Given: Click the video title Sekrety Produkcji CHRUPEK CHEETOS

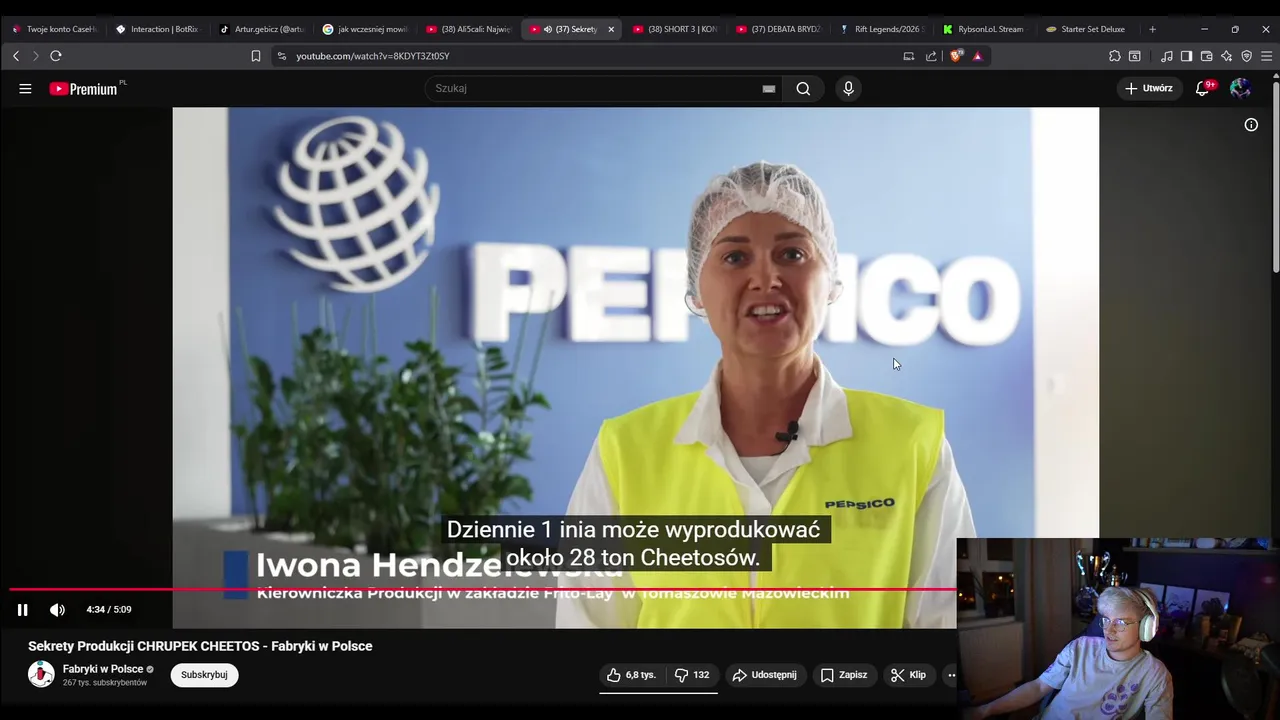Looking at the screenshot, I should (200, 646).
